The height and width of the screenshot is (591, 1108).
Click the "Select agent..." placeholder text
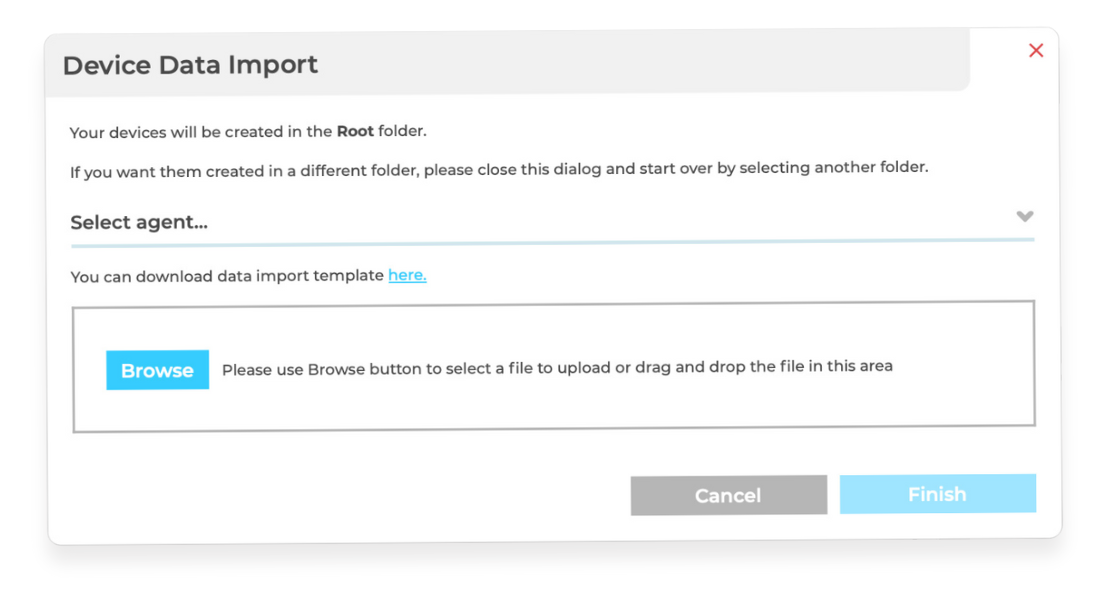point(139,222)
